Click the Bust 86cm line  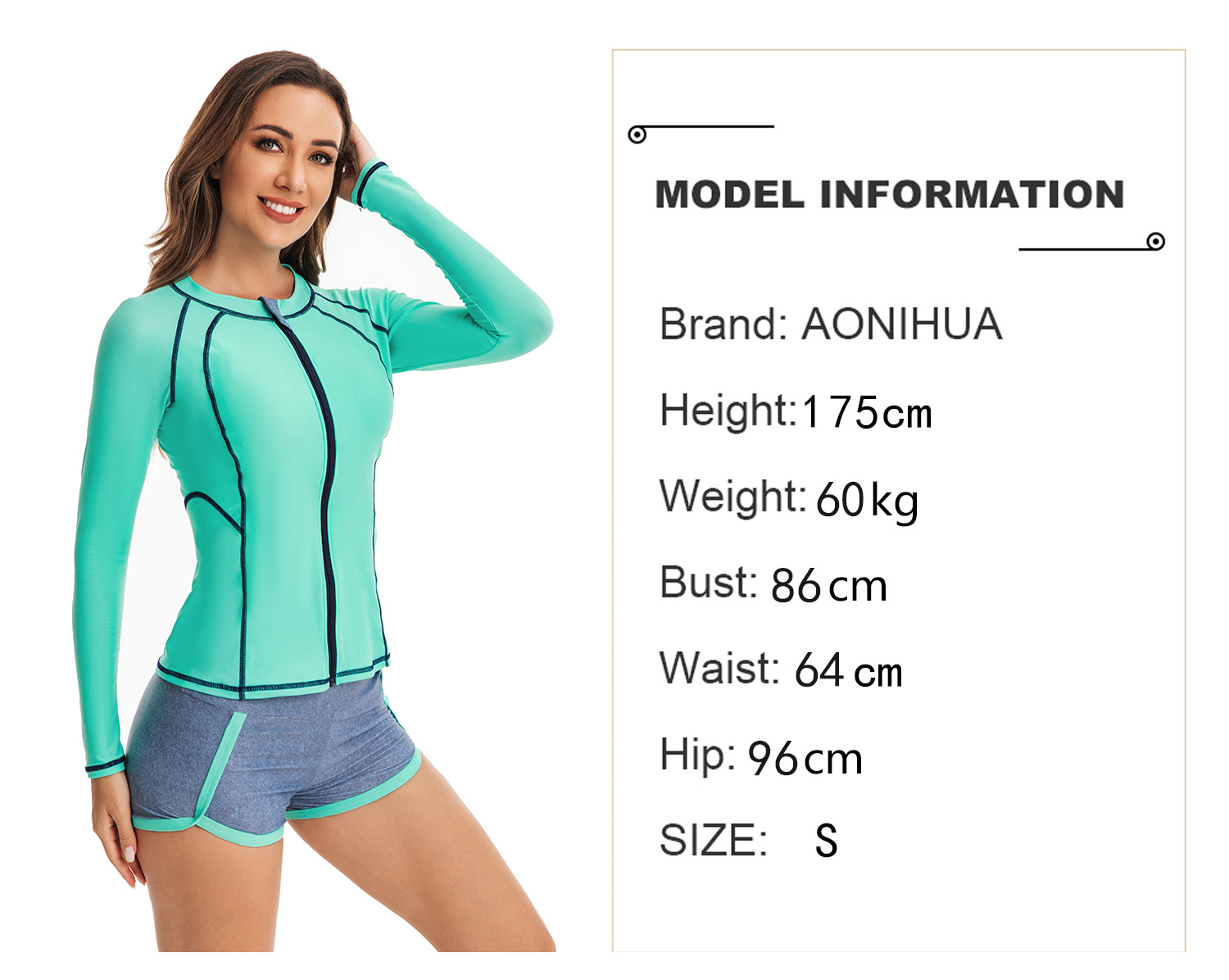(773, 584)
